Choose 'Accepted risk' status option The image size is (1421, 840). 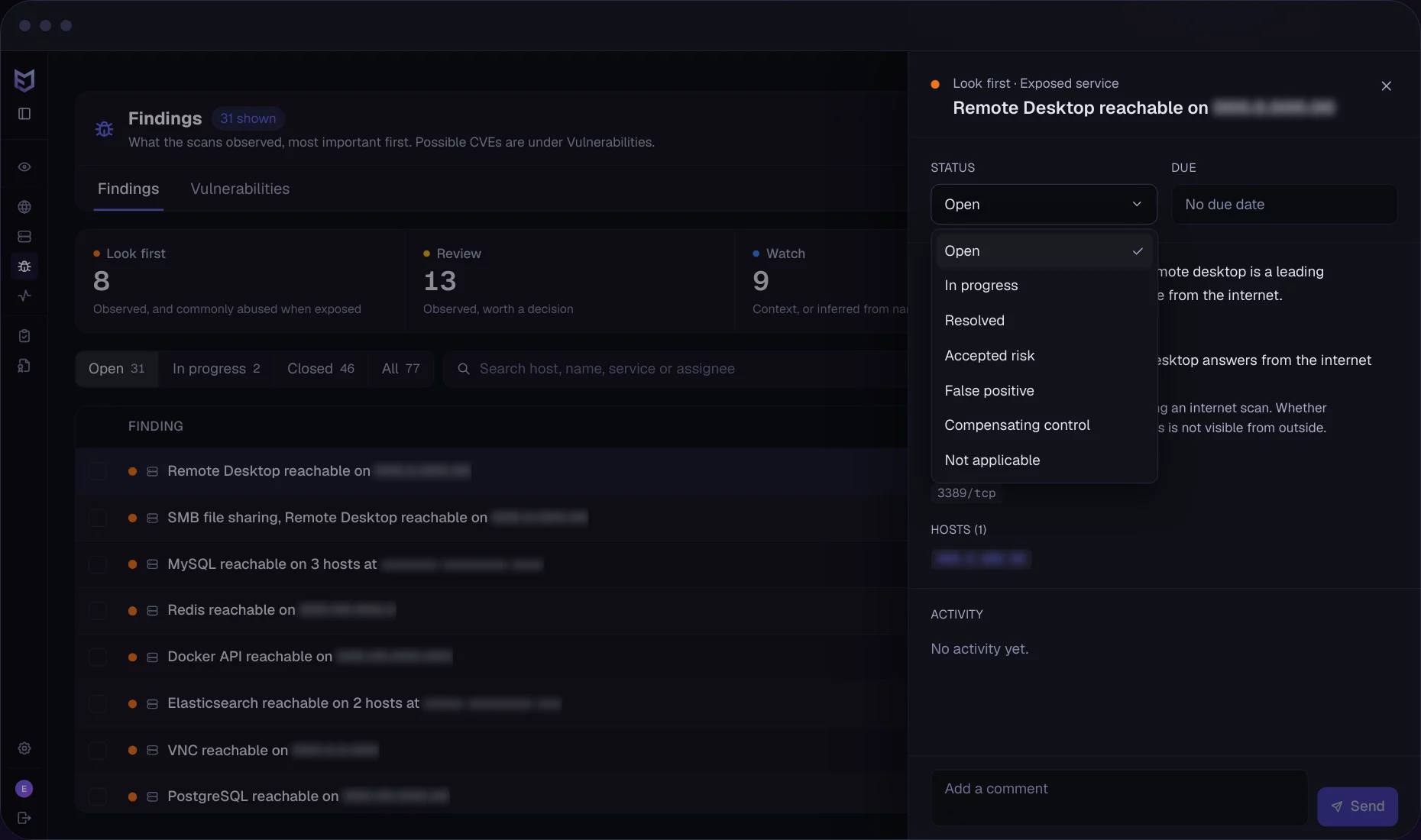[x=1044, y=356]
